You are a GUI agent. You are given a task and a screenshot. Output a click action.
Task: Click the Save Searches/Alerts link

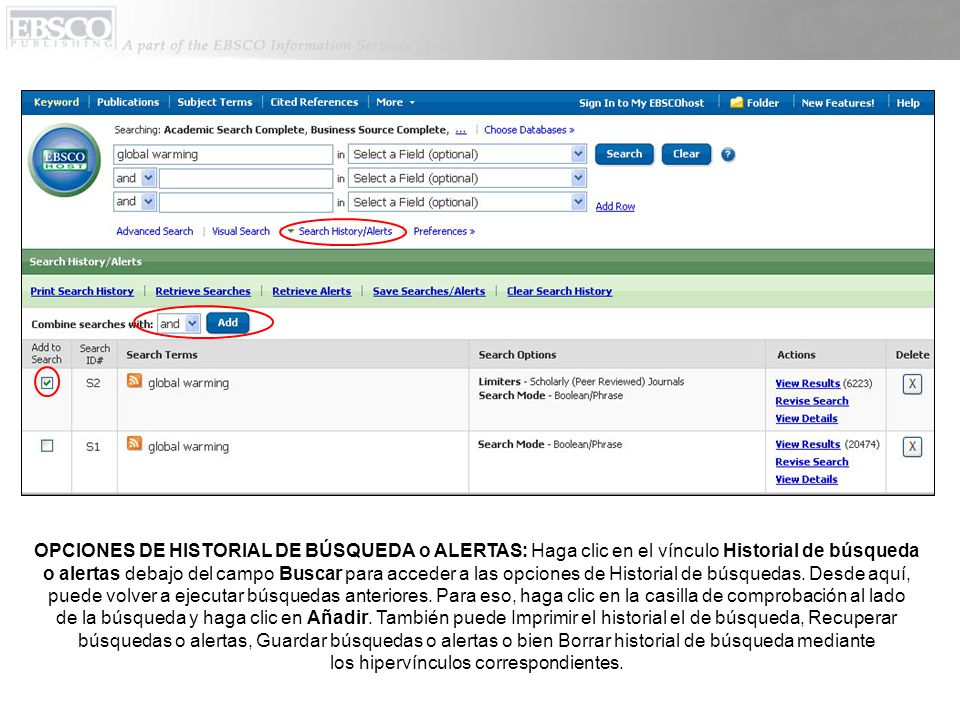click(x=429, y=291)
